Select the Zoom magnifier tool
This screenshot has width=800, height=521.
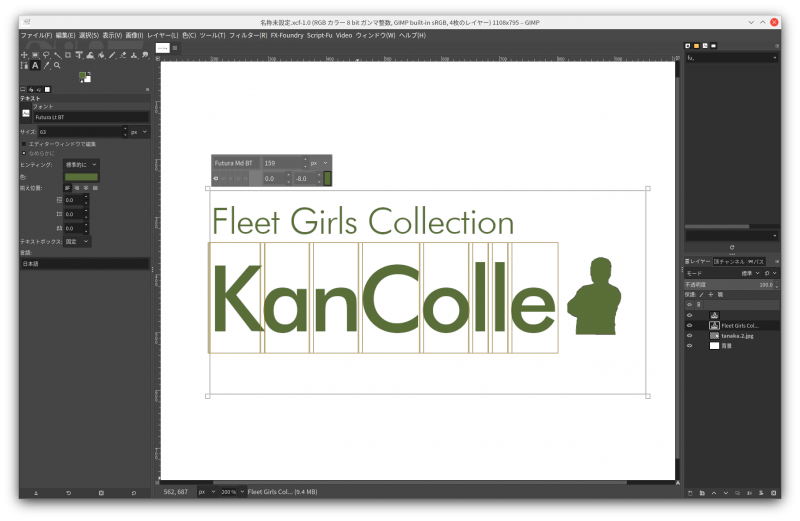(x=57, y=65)
